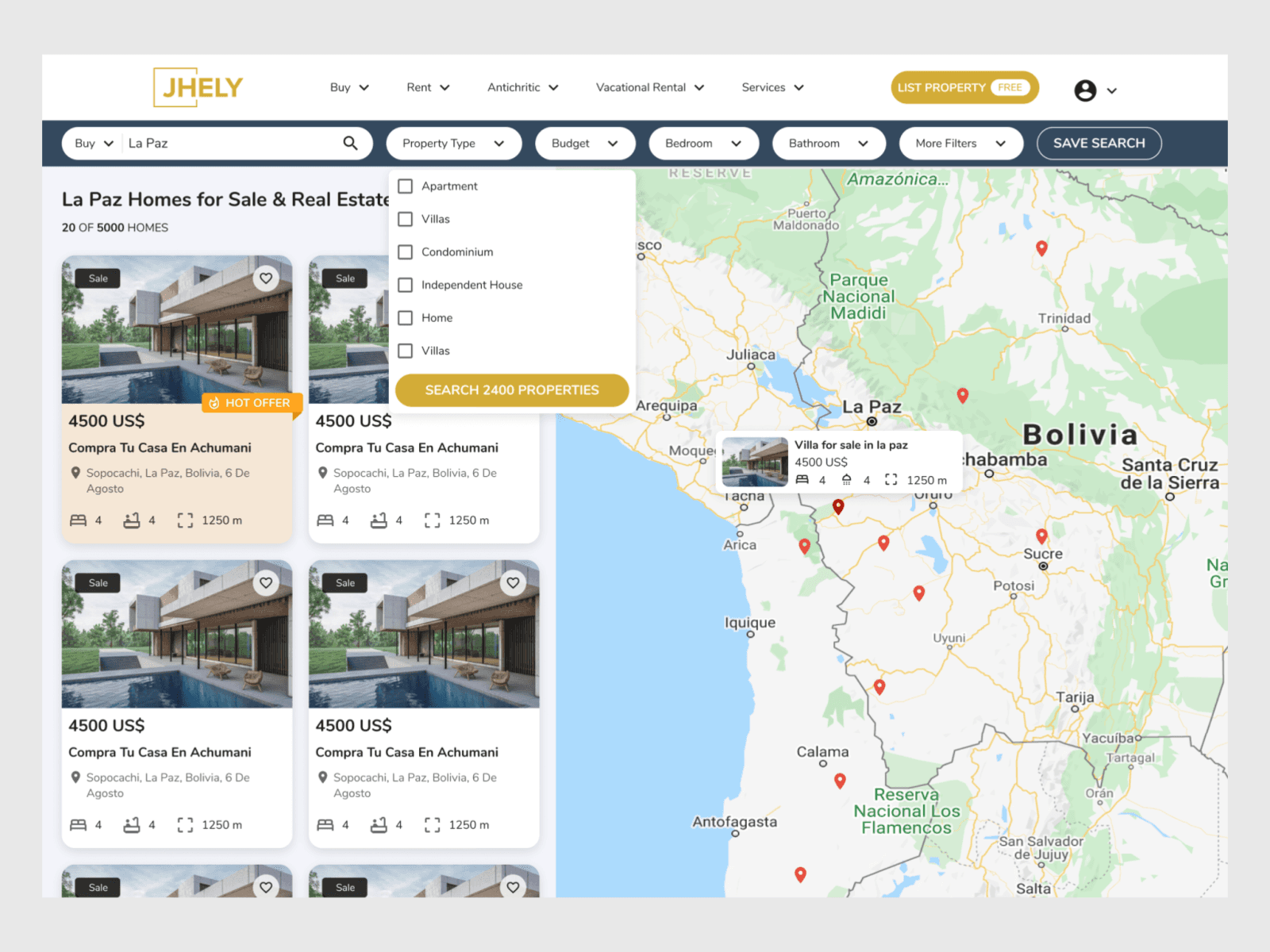This screenshot has height=952, width=1270.
Task: Expand the Bathroom filter dropdown
Action: [x=829, y=143]
